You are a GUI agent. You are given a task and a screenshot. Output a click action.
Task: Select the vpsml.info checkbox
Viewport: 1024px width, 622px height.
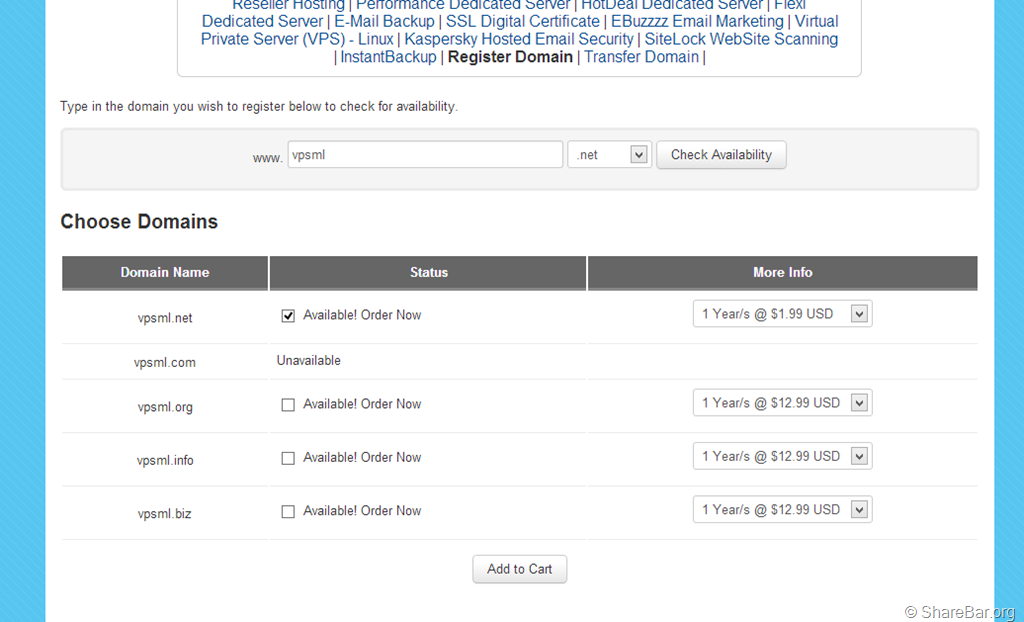tap(288, 458)
